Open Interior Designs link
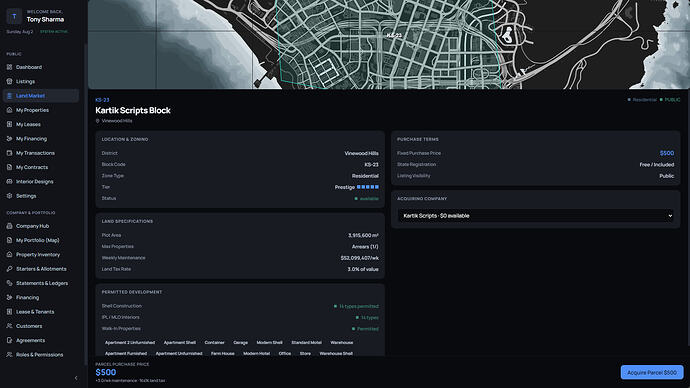 coord(40,182)
